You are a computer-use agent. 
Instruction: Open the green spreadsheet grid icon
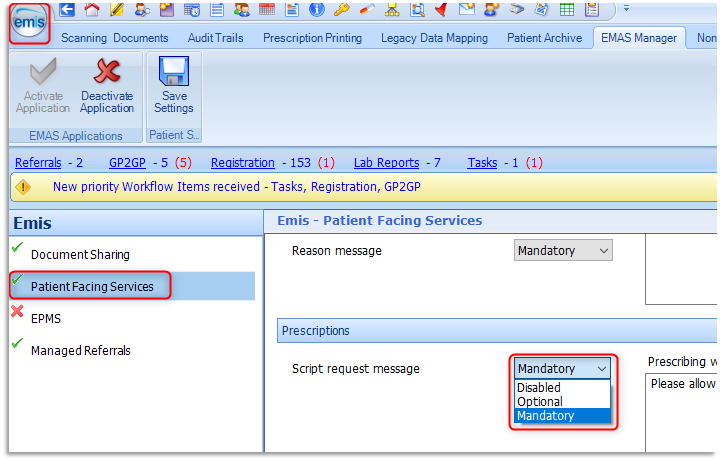tap(567, 9)
